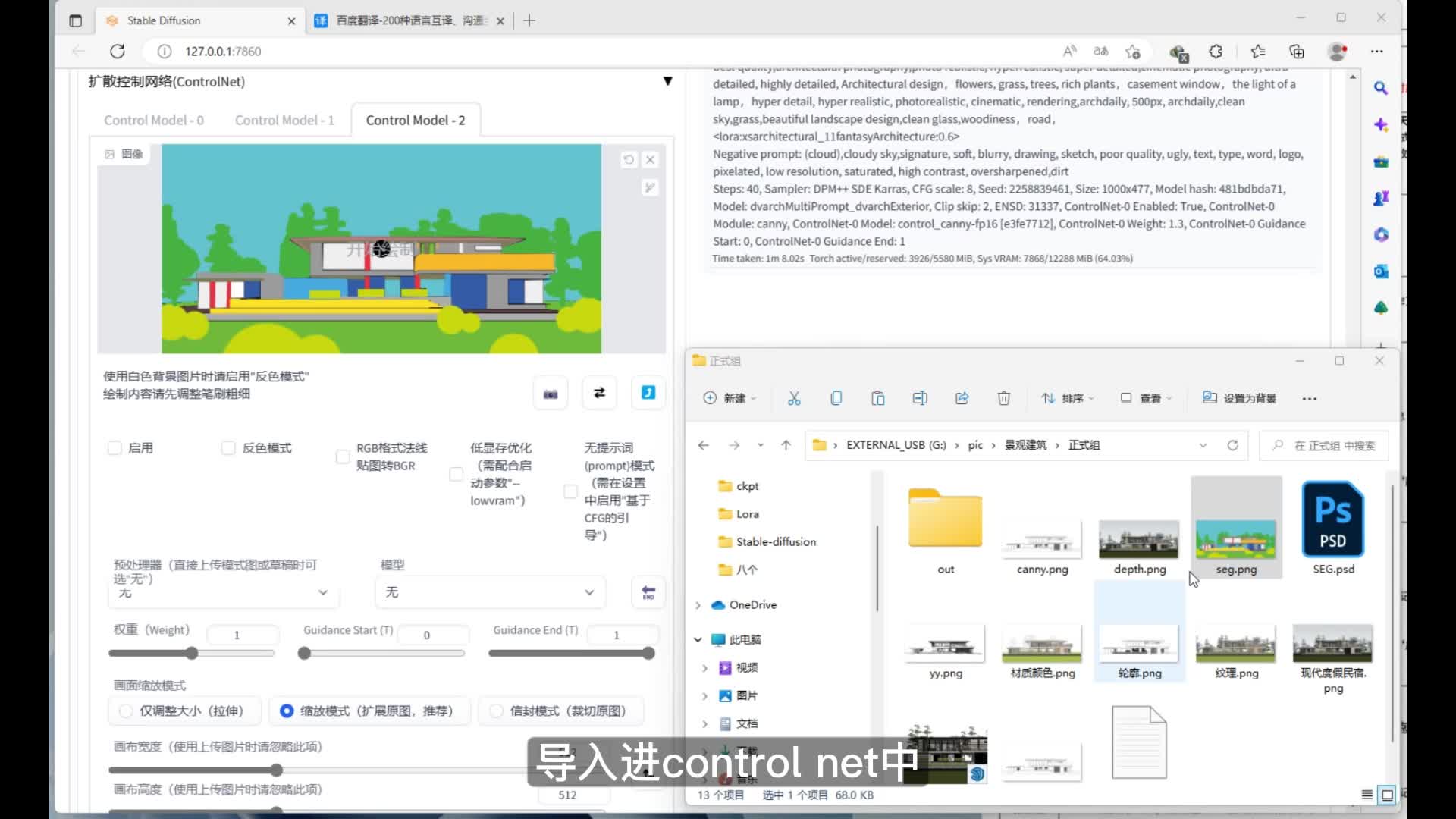The image size is (1456, 819).
Task: Click the rename icon in Explorer toolbar
Action: click(x=919, y=398)
